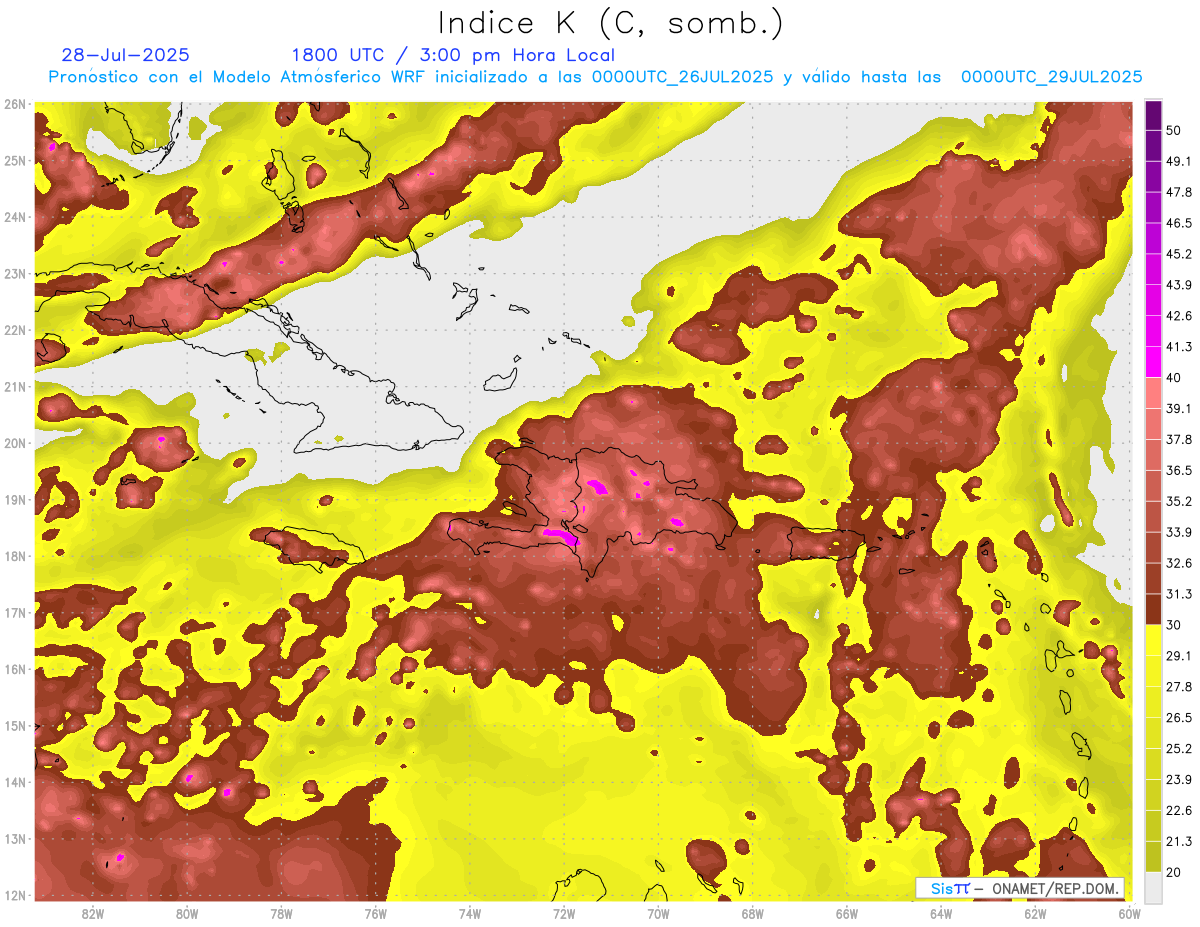Image resolution: width=1200 pixels, height=927 pixels.
Task: Select the "26.5" color scale value
Action: pyautogui.click(x=1178, y=717)
